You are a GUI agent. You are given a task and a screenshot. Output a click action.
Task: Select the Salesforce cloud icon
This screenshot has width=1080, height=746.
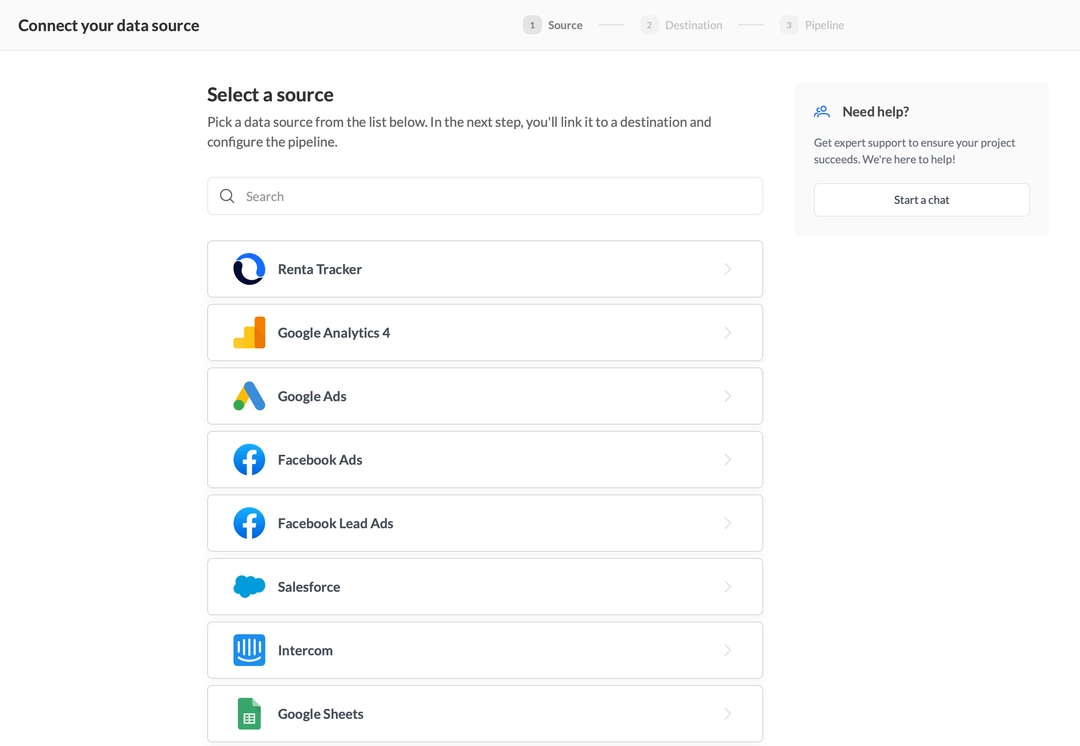tap(249, 587)
